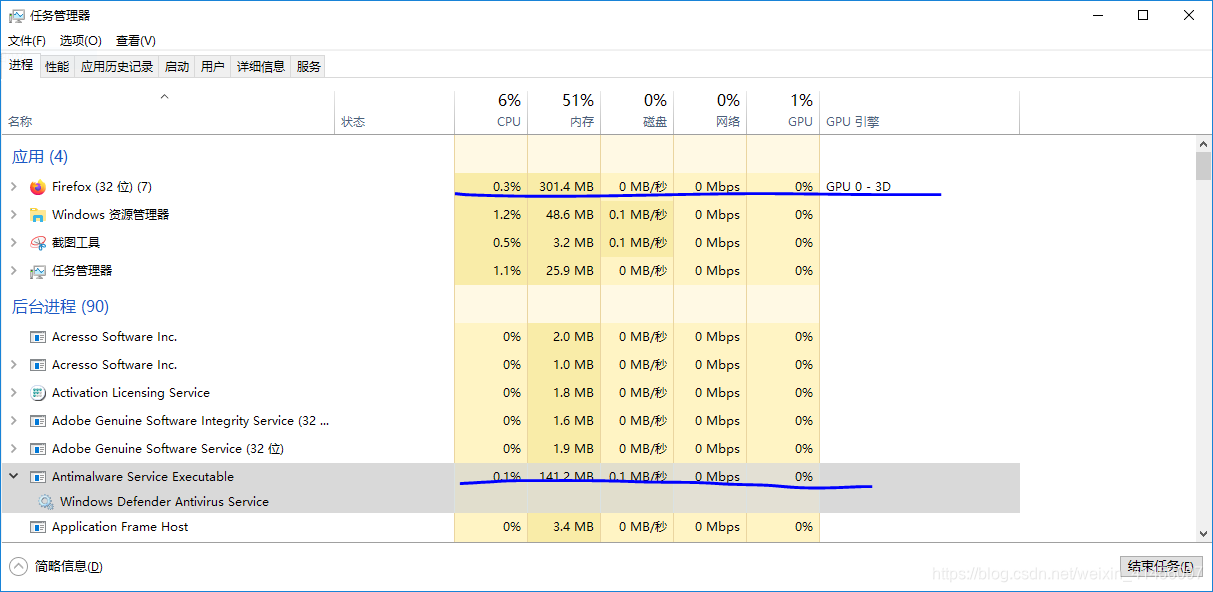Sort processes by 内存 column

(x=564, y=112)
